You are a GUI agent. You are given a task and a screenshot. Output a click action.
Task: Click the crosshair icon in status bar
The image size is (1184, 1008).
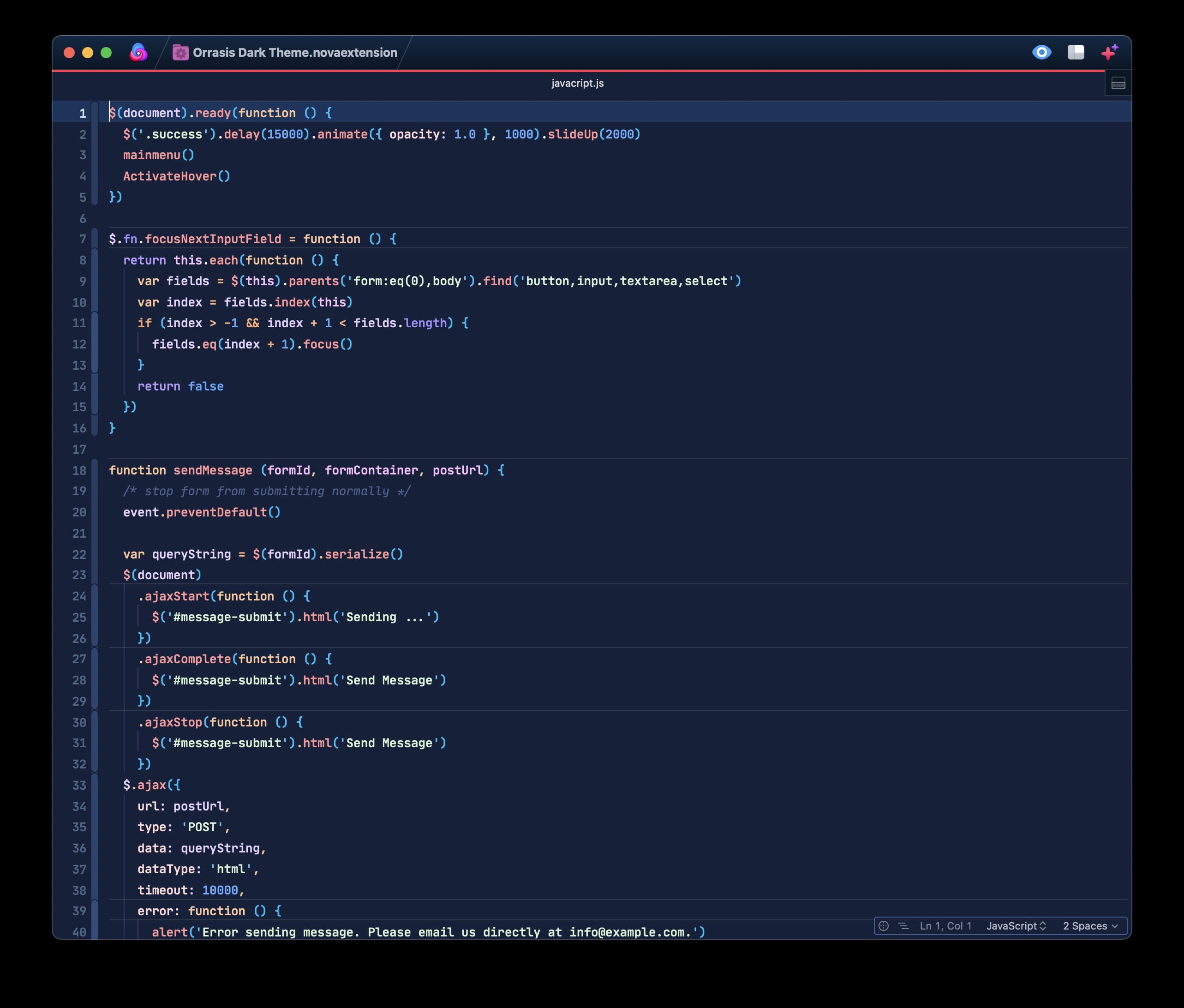pos(883,926)
